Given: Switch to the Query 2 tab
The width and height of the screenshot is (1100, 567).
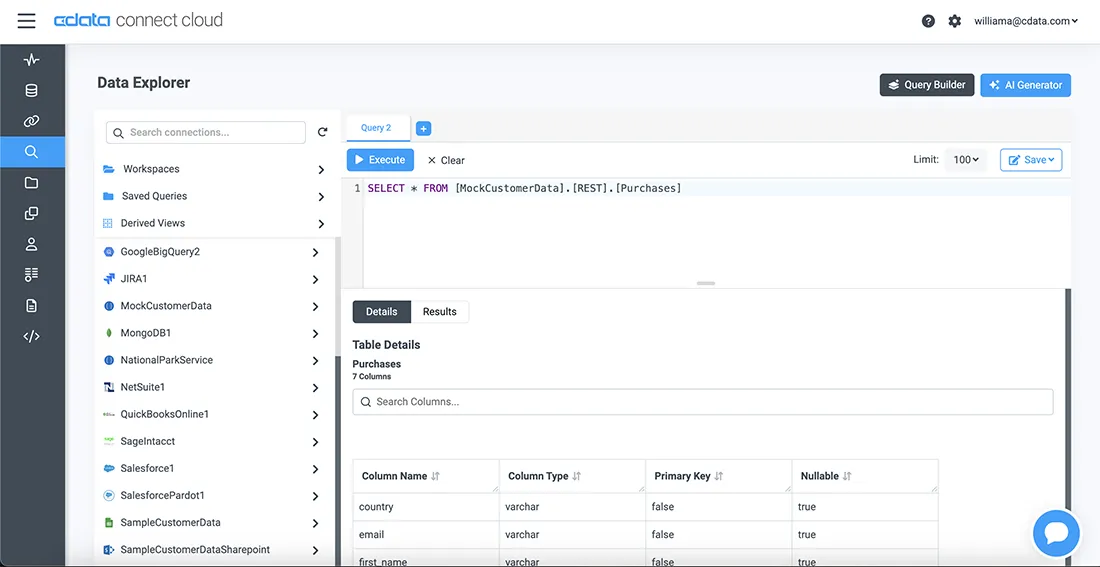Looking at the screenshot, I should click(377, 128).
